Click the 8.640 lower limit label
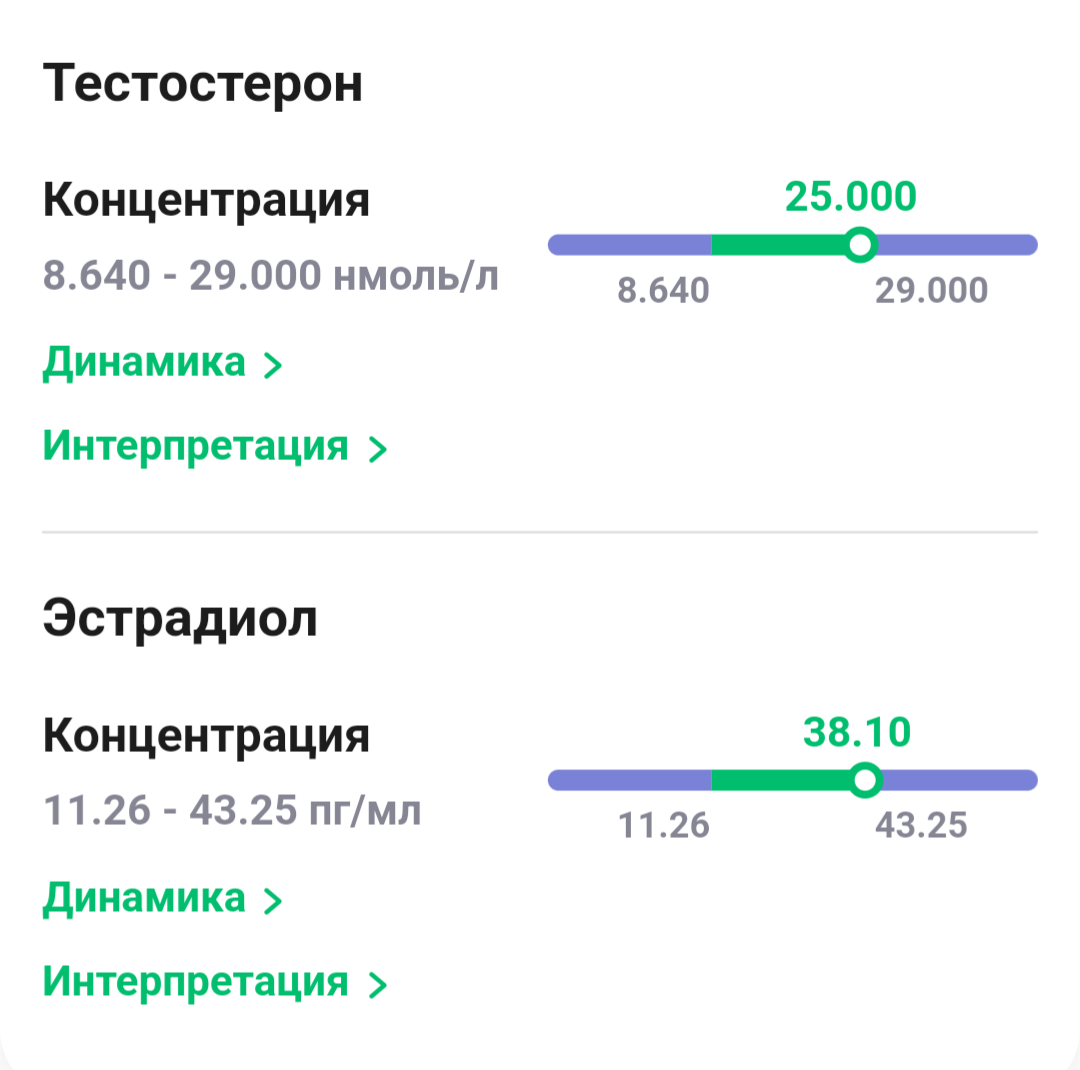The height and width of the screenshot is (1070, 1080). [x=663, y=291]
